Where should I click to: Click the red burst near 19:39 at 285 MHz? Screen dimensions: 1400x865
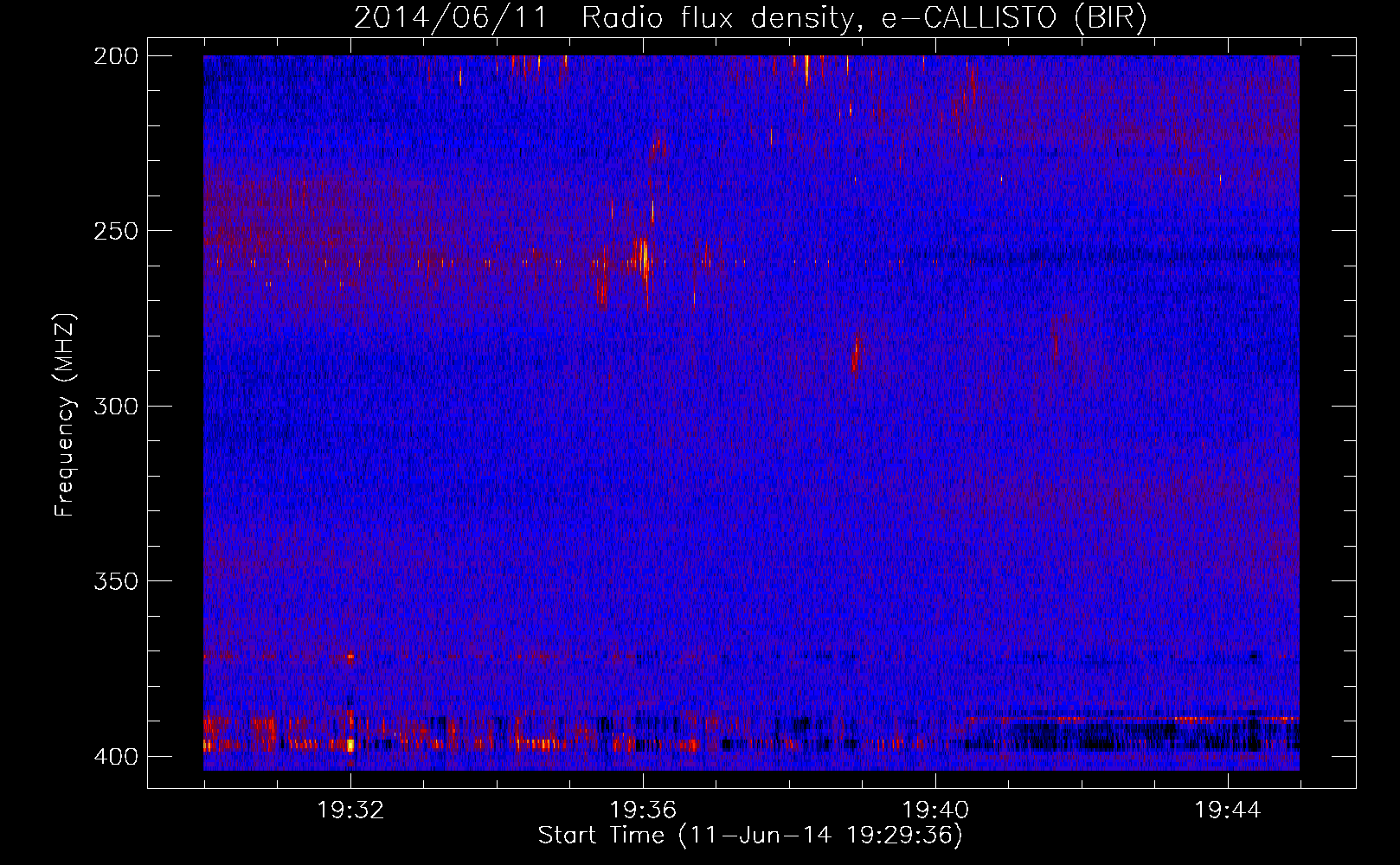tap(856, 354)
